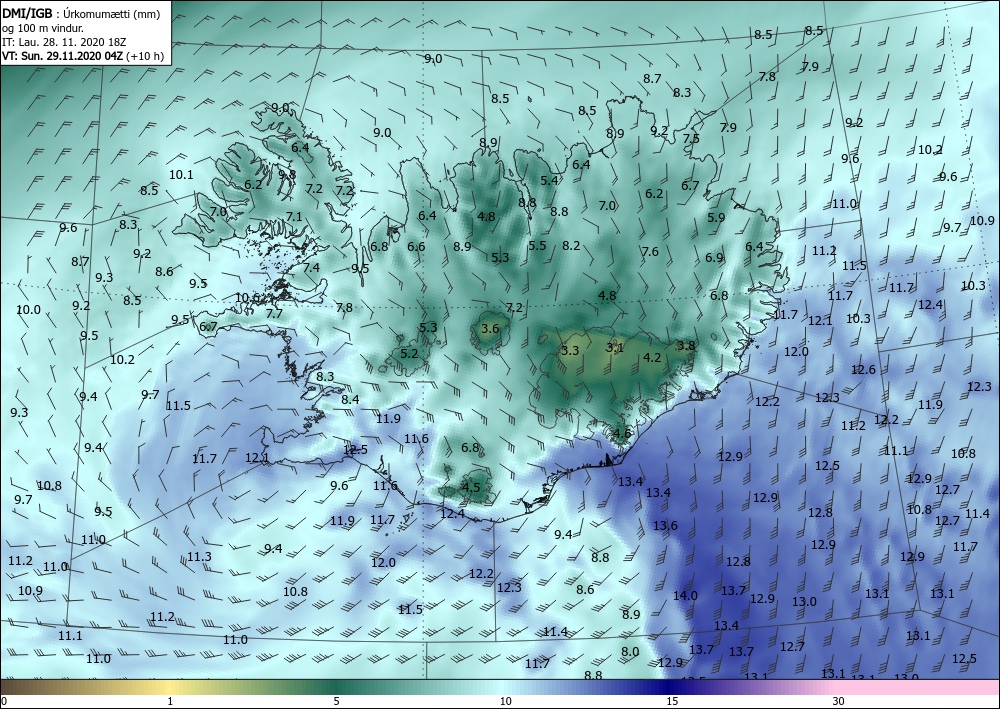The height and width of the screenshot is (709, 1000).
Task: Click the '0' label on the color scale
Action: click(x=3, y=701)
